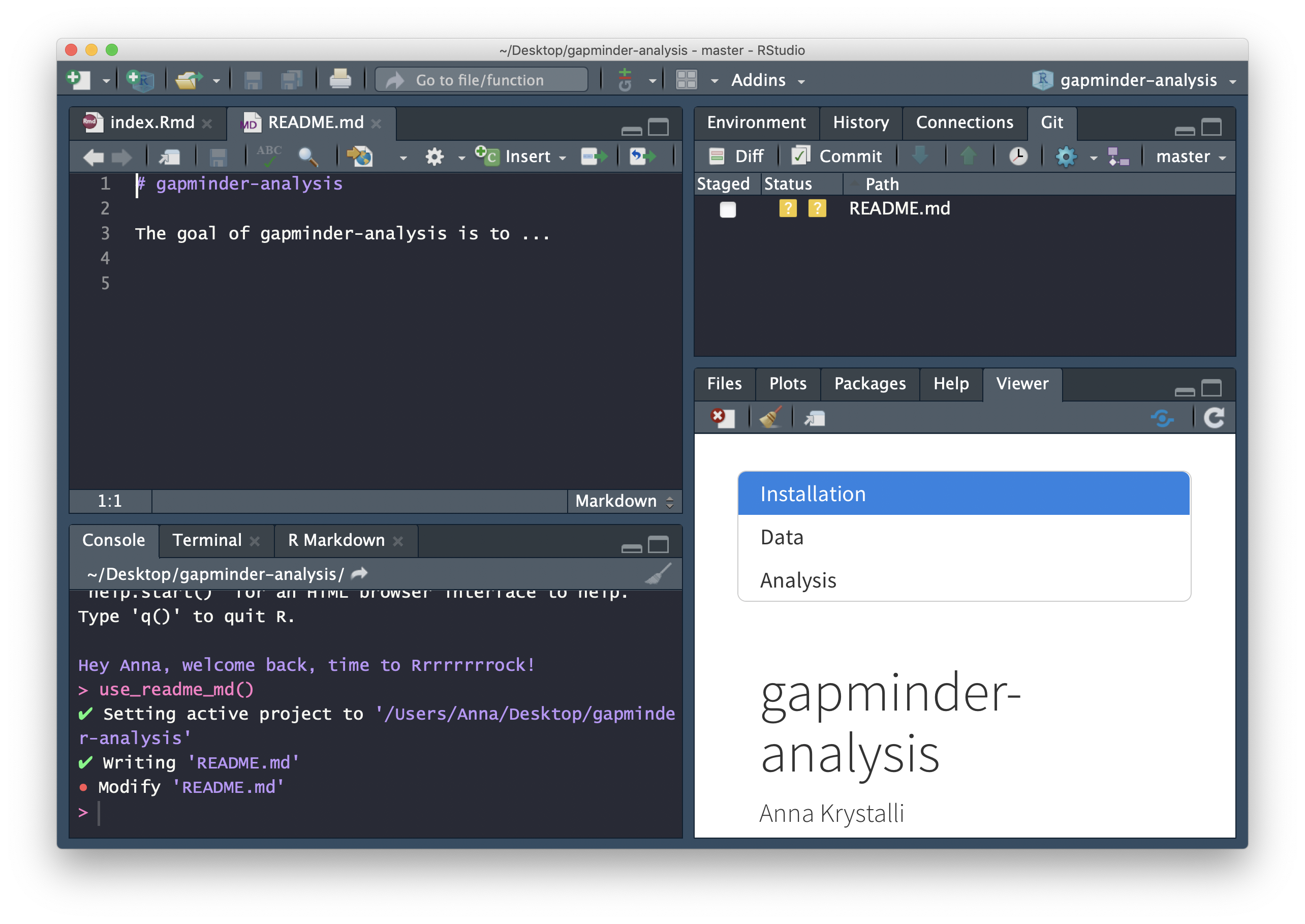
Task: Switch to the Packages tab
Action: click(870, 384)
